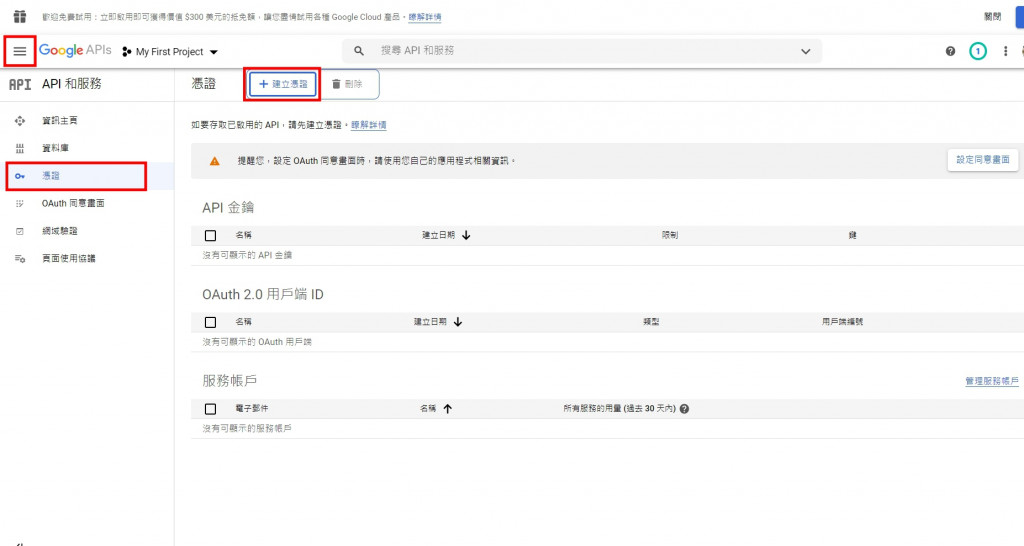Click the API 和服務 sidebar header
Viewport: 1024px width, 546px height.
tap(72, 84)
